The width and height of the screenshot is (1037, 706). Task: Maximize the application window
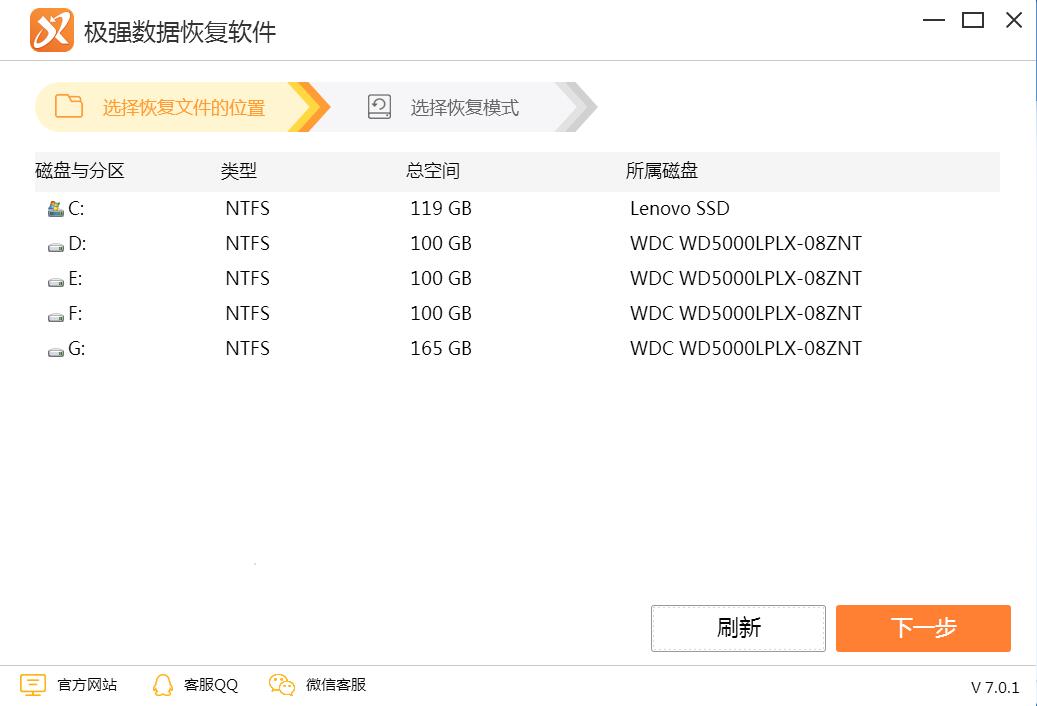coord(972,20)
